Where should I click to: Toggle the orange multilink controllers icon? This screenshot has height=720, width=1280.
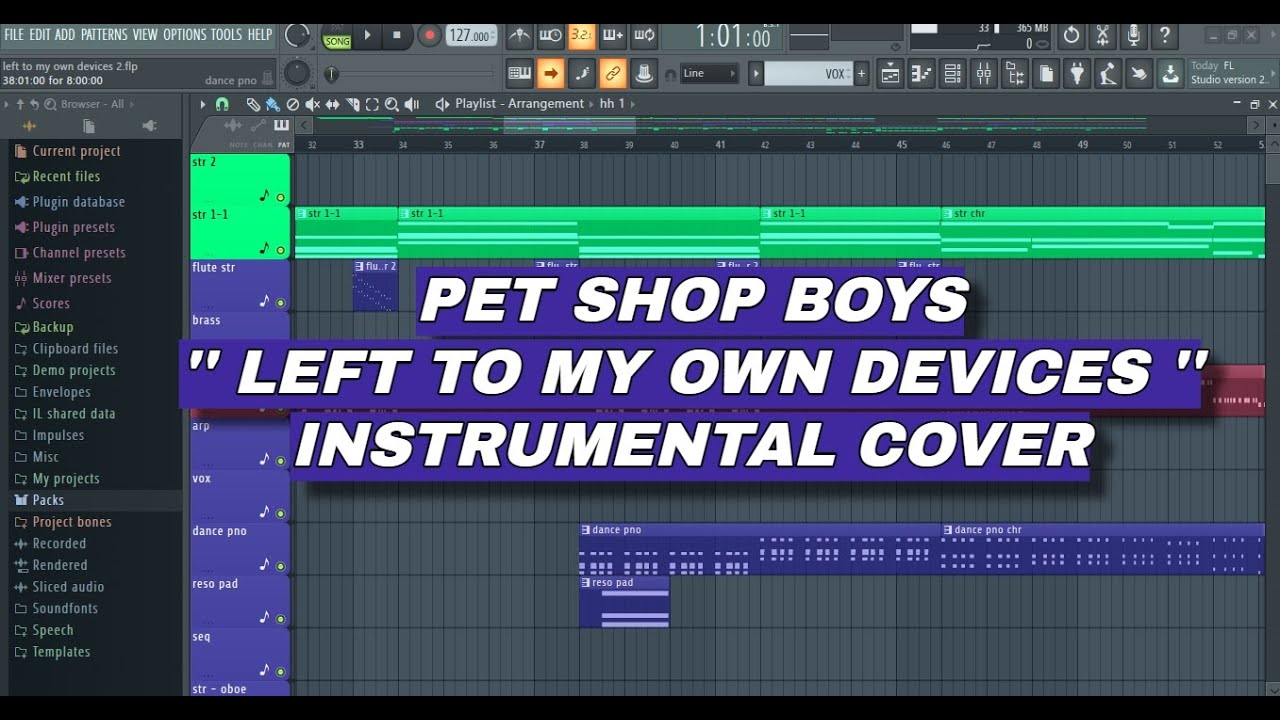[x=612, y=73]
